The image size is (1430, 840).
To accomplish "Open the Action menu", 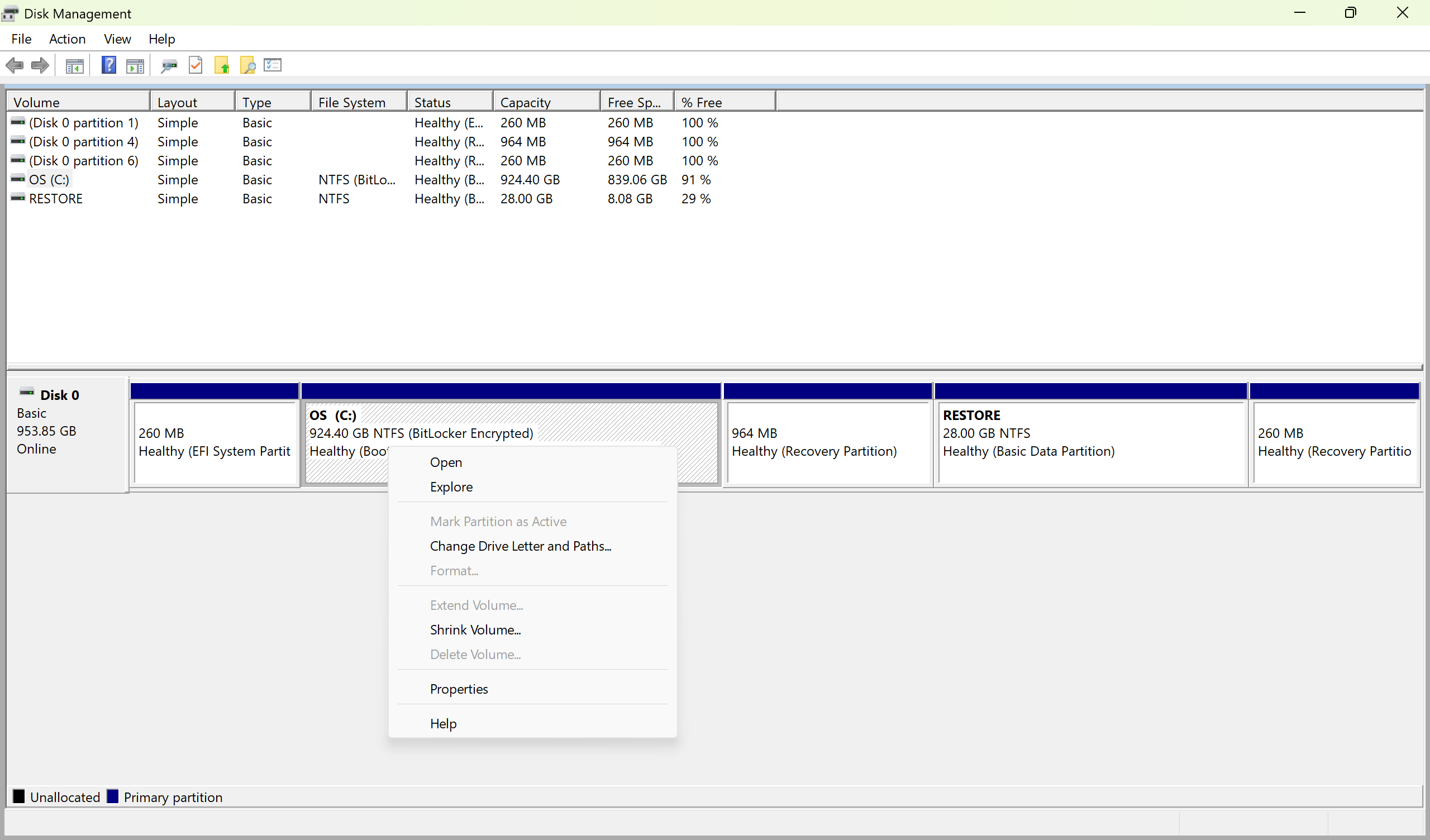I will (68, 39).
